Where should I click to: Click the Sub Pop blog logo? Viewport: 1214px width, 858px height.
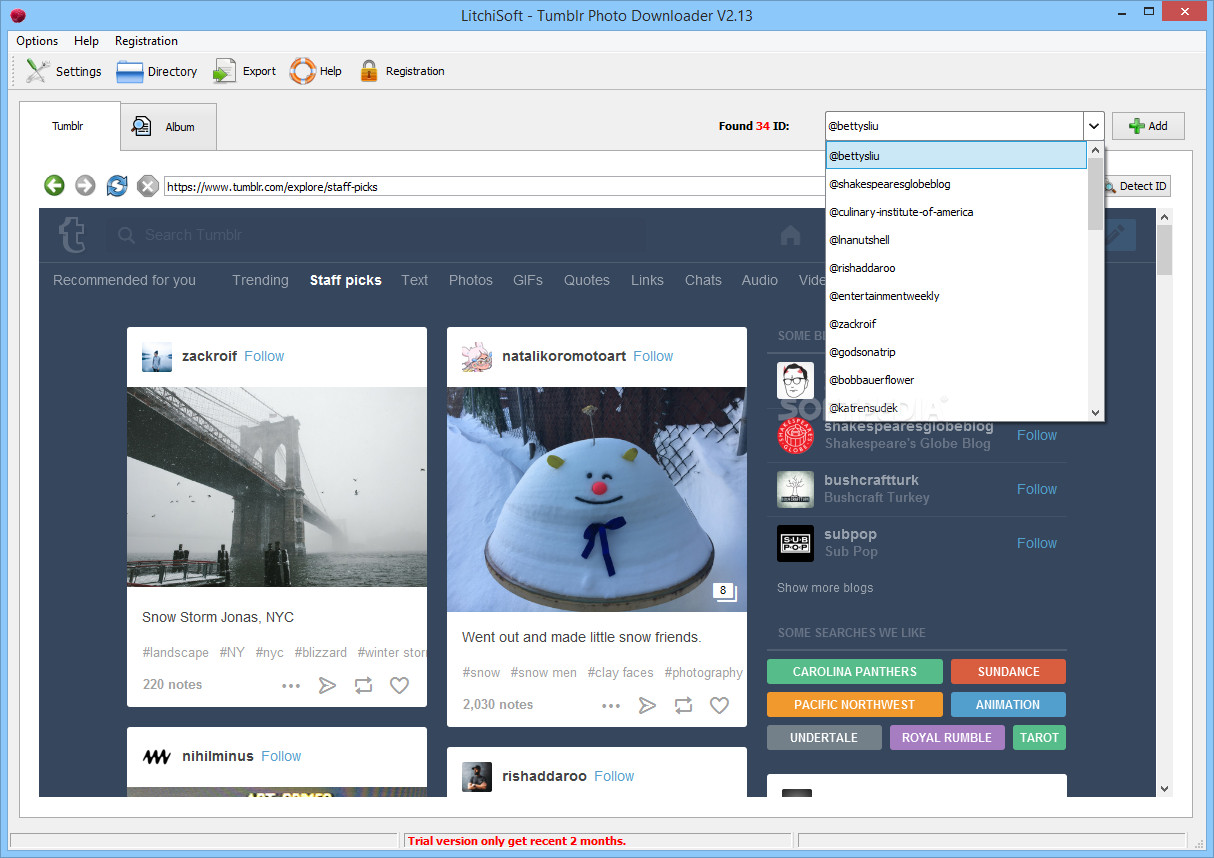795,543
